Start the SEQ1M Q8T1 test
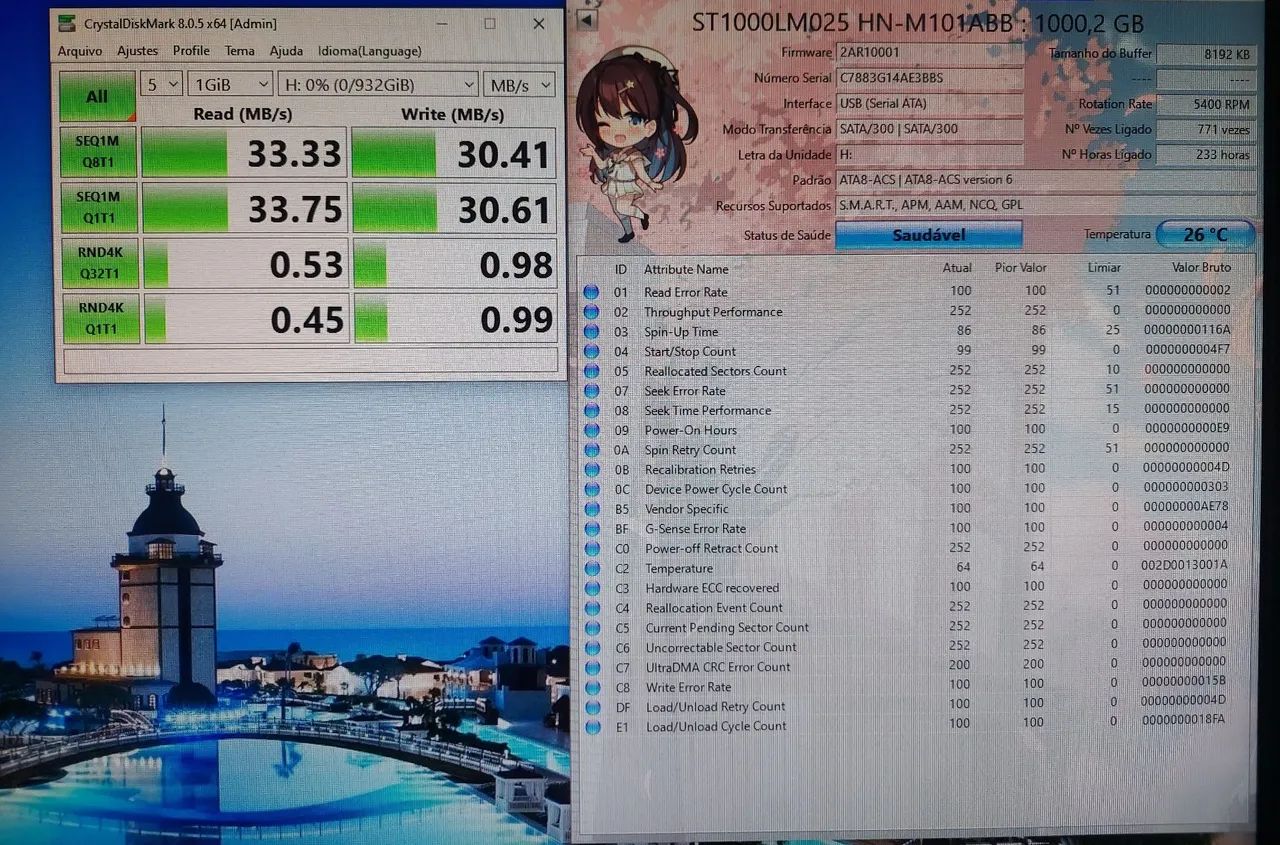 (x=98, y=153)
